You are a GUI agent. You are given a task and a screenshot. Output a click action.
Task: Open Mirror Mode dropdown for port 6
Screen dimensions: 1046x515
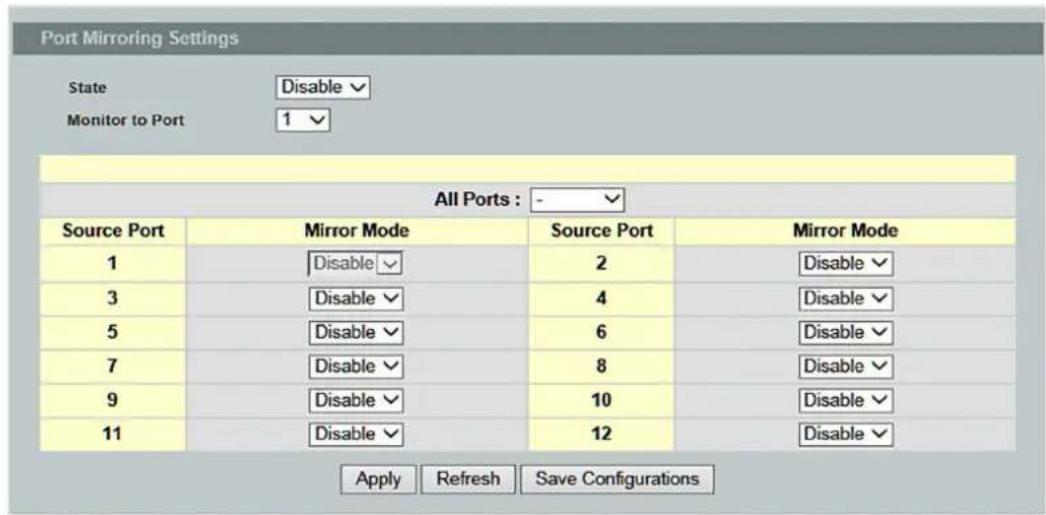coord(845,332)
